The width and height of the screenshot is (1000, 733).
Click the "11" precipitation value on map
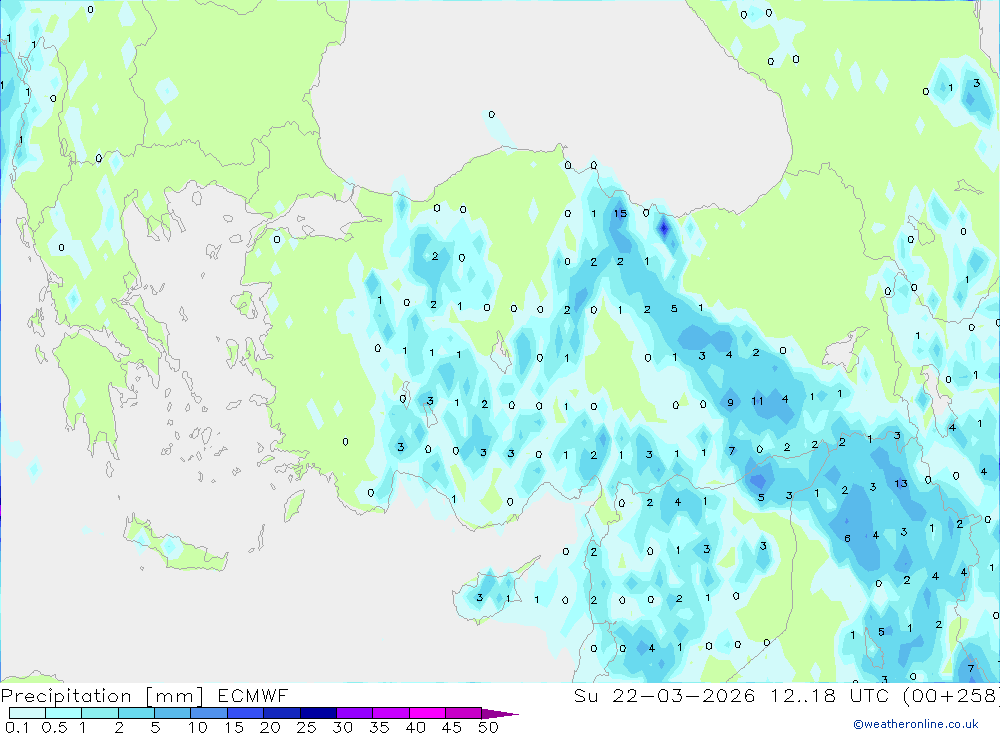pyautogui.click(x=757, y=401)
